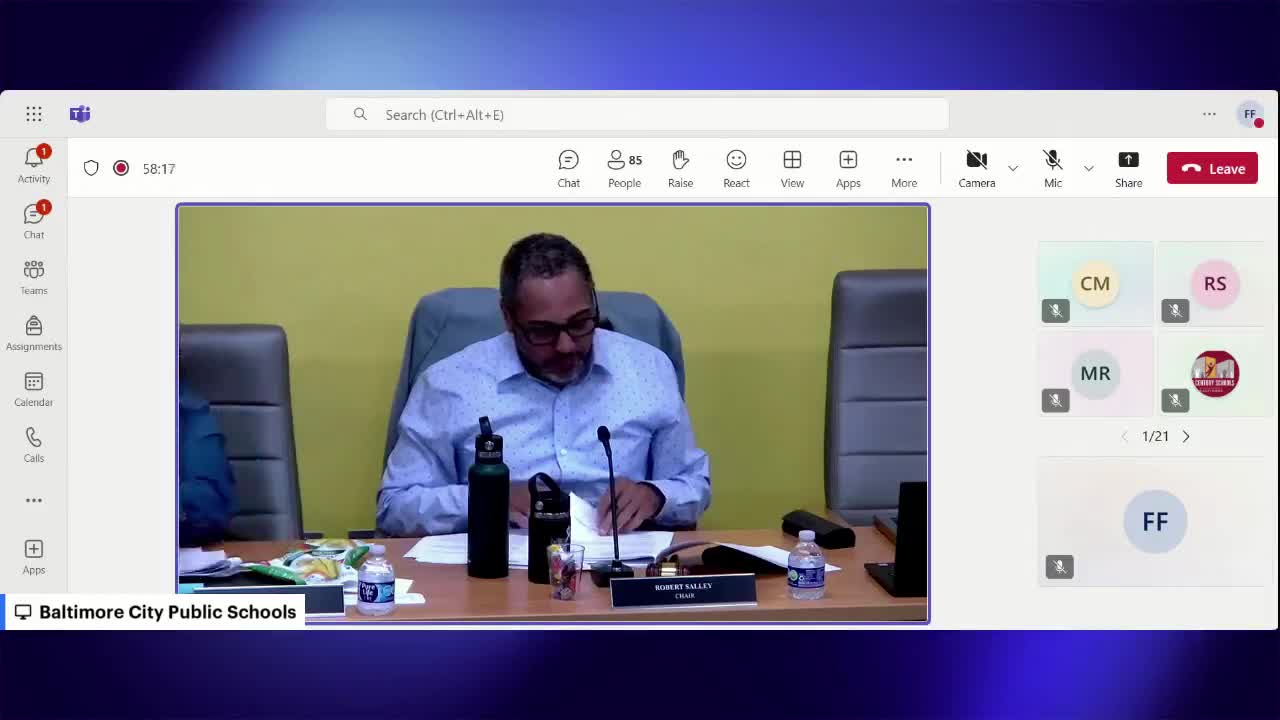Viewport: 1280px width, 720px height.
Task: Open the Calendar view
Action: tap(34, 388)
